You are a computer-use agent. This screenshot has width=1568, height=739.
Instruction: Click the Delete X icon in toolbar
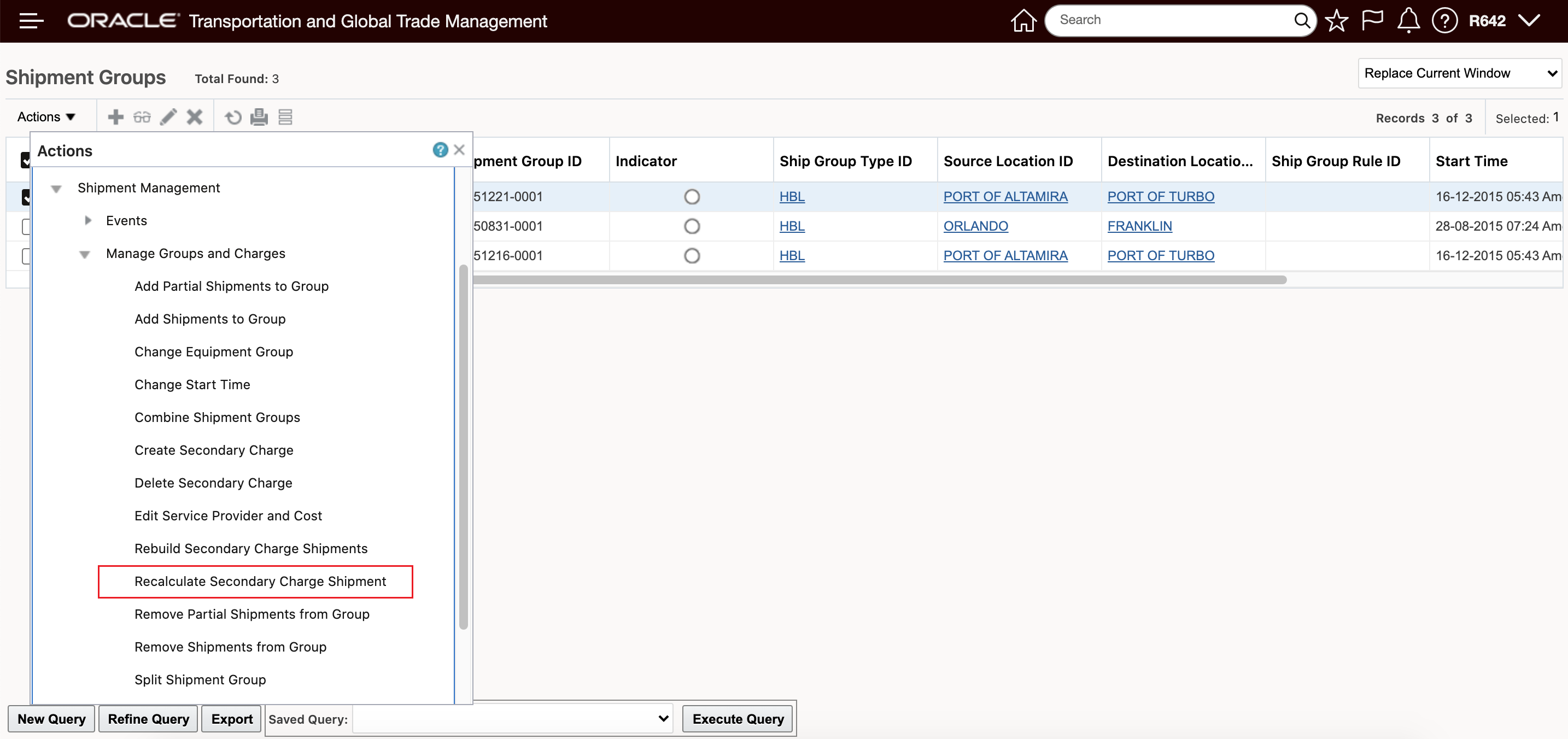[195, 117]
